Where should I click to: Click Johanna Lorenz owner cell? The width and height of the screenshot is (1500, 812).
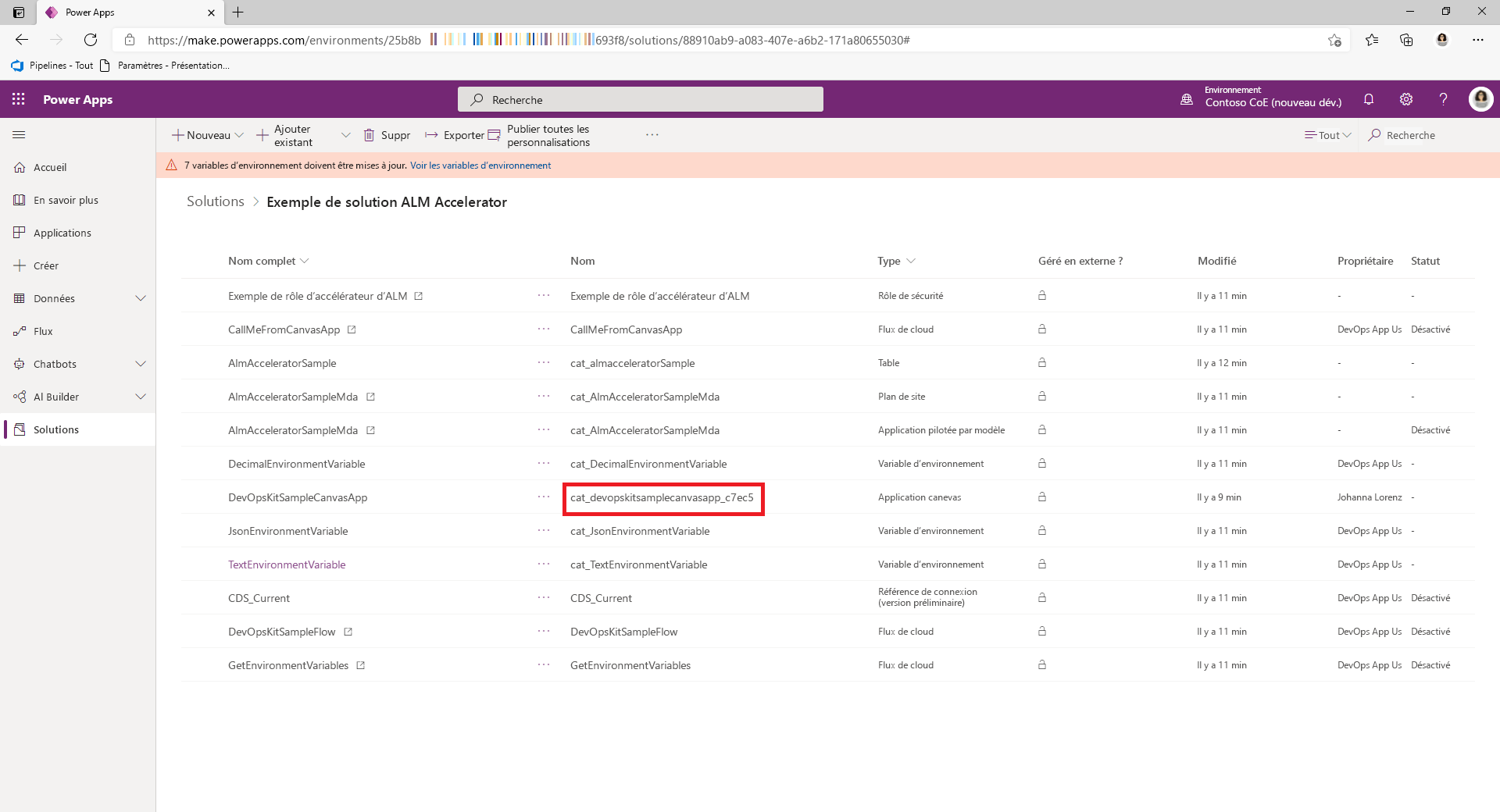[x=1370, y=497]
